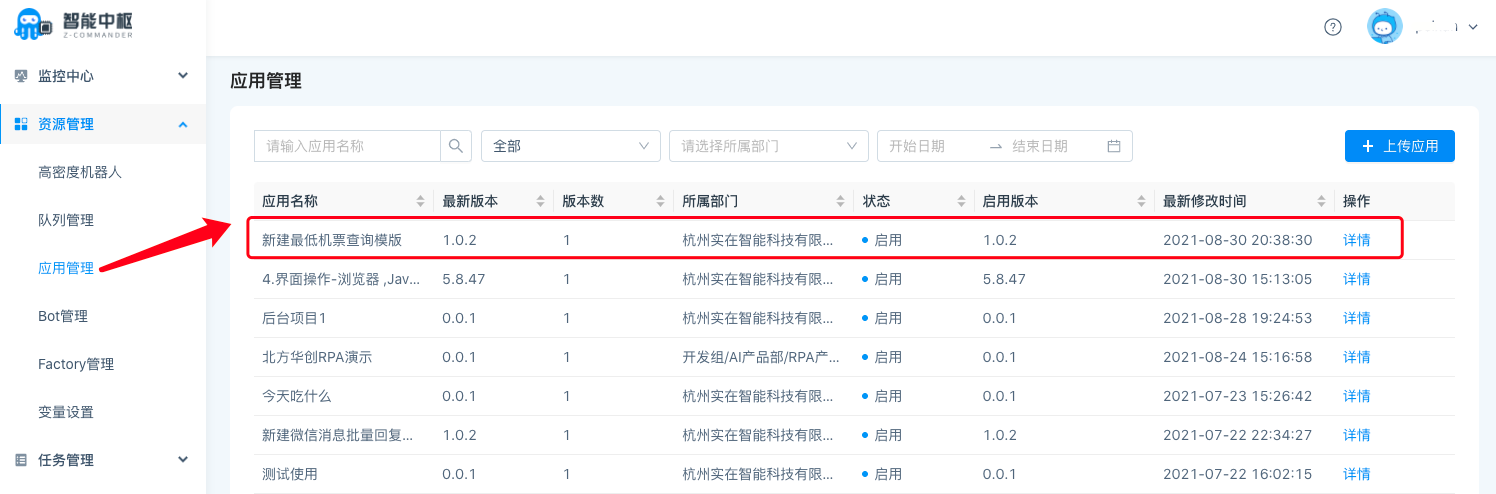Click the 上传应用 button
The image size is (1496, 494).
(x=1399, y=146)
